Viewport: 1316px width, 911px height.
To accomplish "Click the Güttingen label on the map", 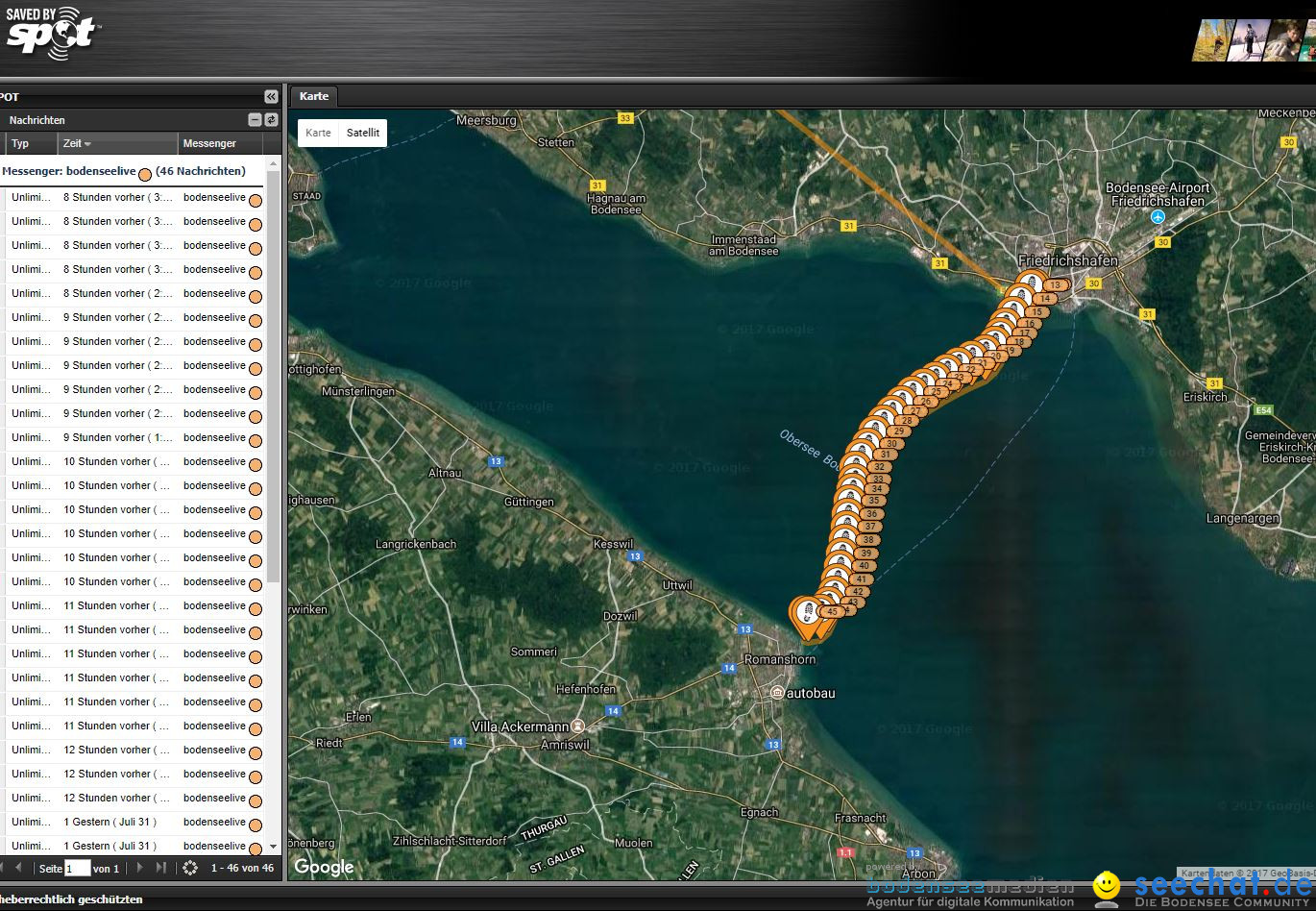I will pyautogui.click(x=528, y=502).
